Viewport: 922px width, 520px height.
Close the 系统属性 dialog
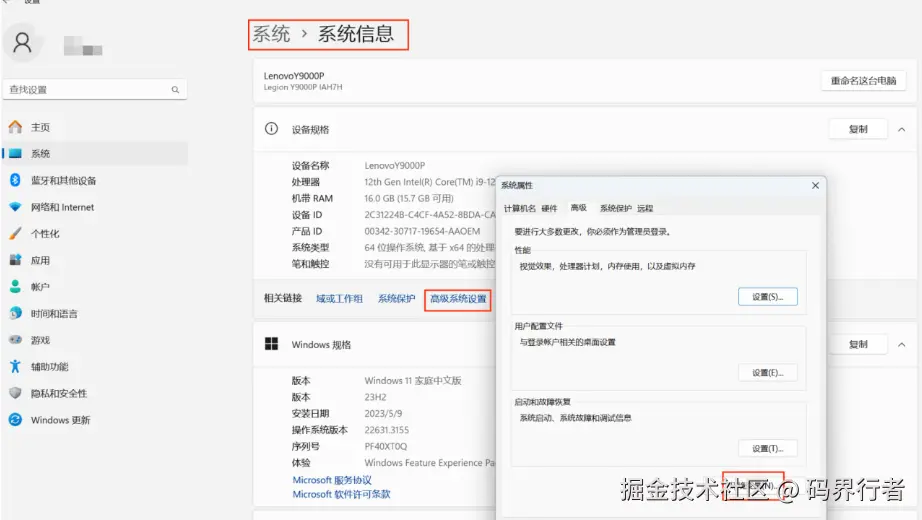815,185
